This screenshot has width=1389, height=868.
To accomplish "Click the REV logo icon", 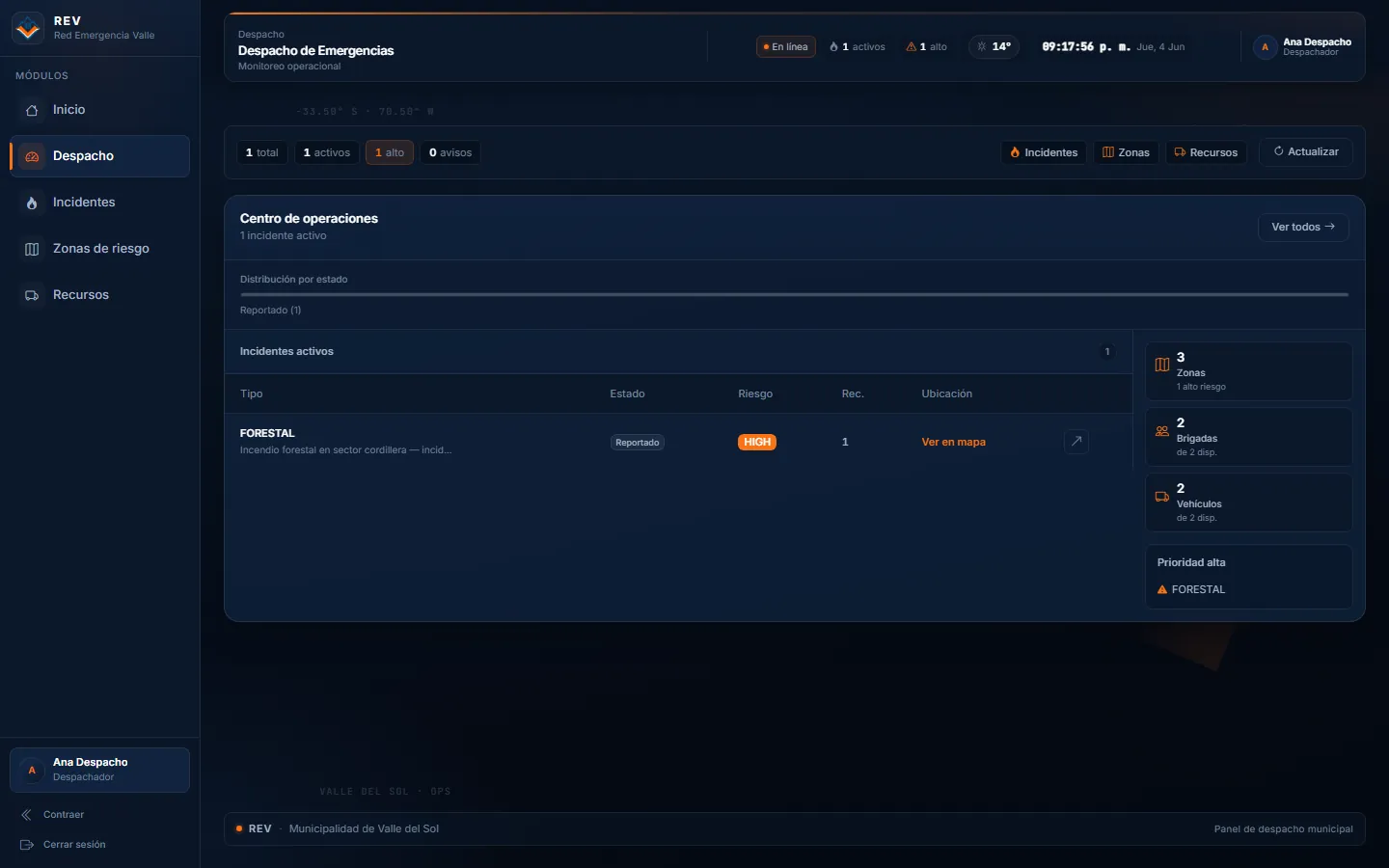I will (x=28, y=28).
